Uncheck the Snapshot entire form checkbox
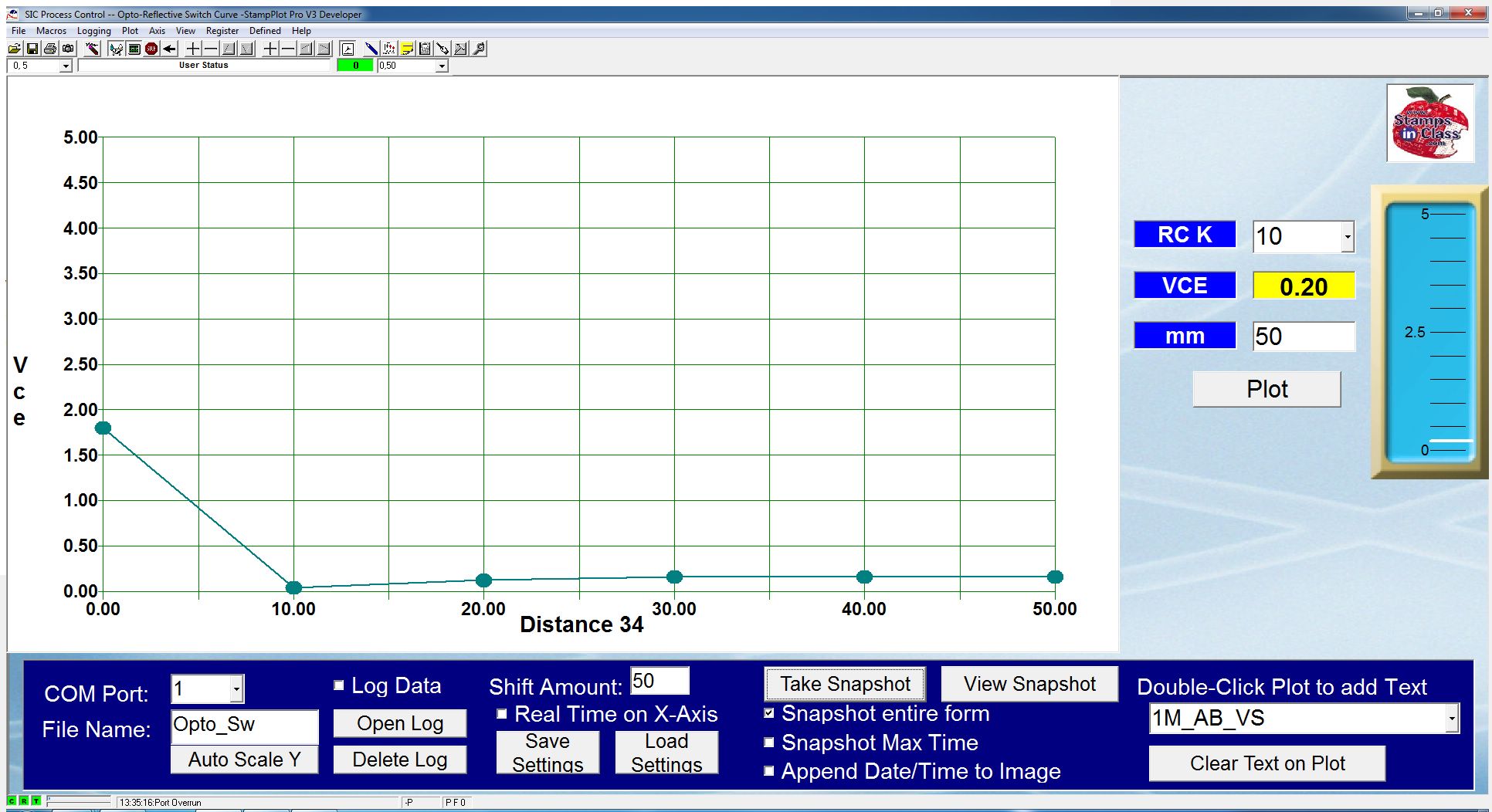The width and height of the screenshot is (1492, 812). tap(768, 712)
